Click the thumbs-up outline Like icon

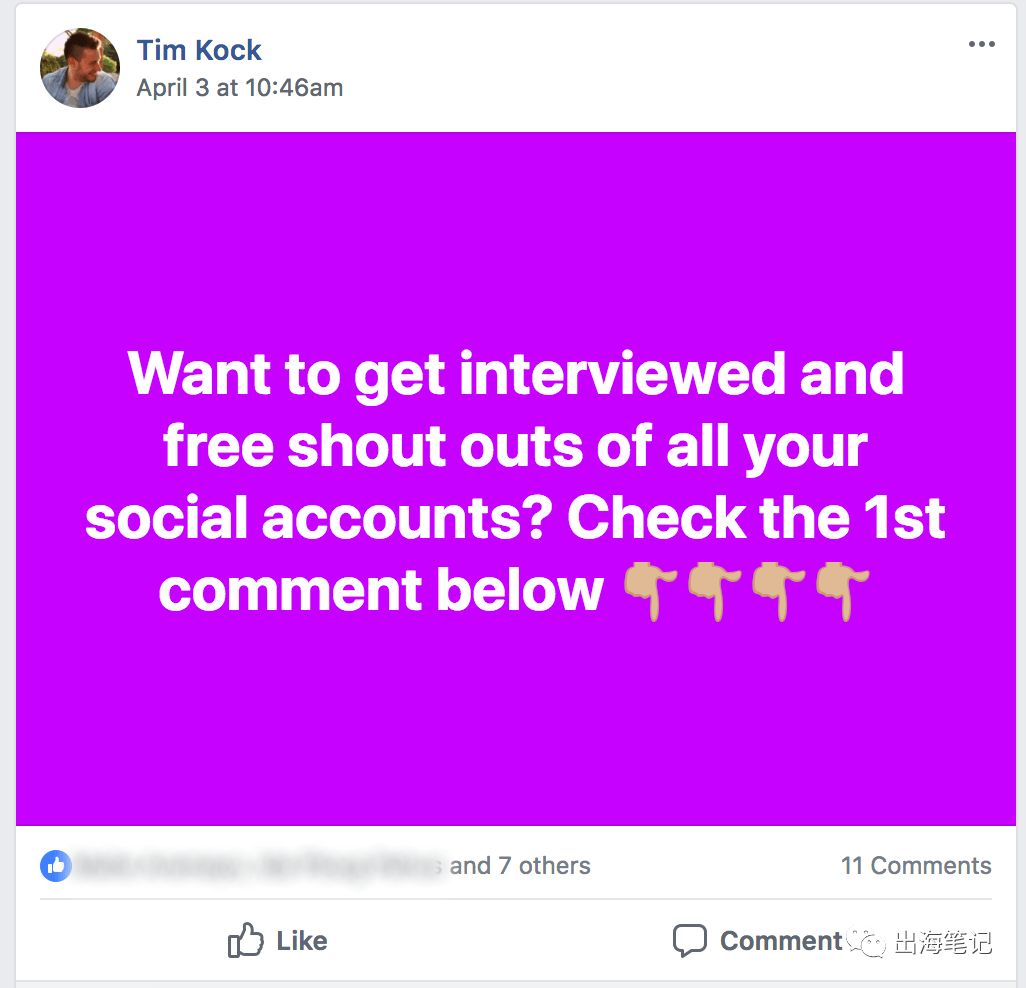[245, 940]
